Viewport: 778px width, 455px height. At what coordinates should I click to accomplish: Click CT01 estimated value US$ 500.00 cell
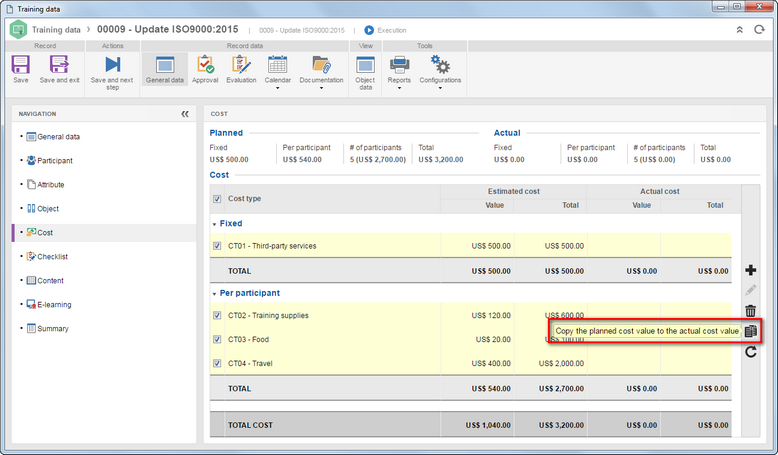[491, 246]
